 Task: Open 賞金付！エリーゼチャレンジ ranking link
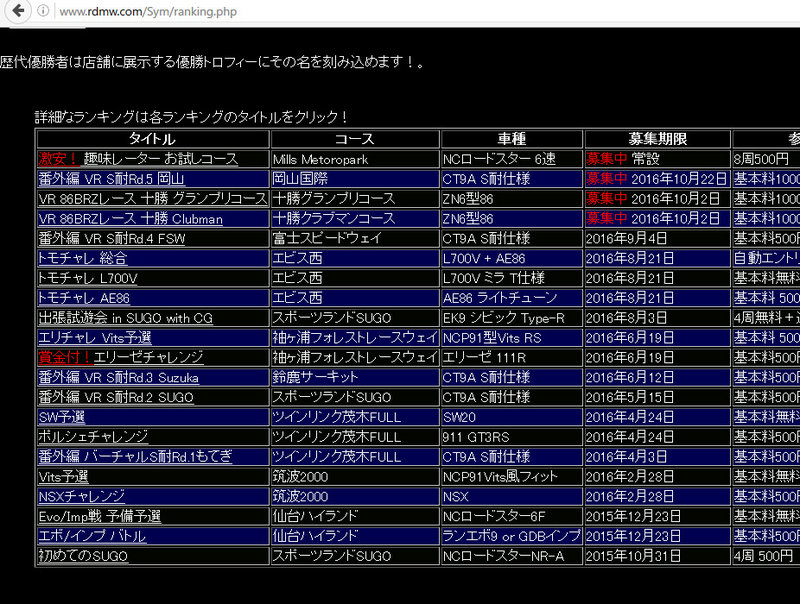(120, 357)
